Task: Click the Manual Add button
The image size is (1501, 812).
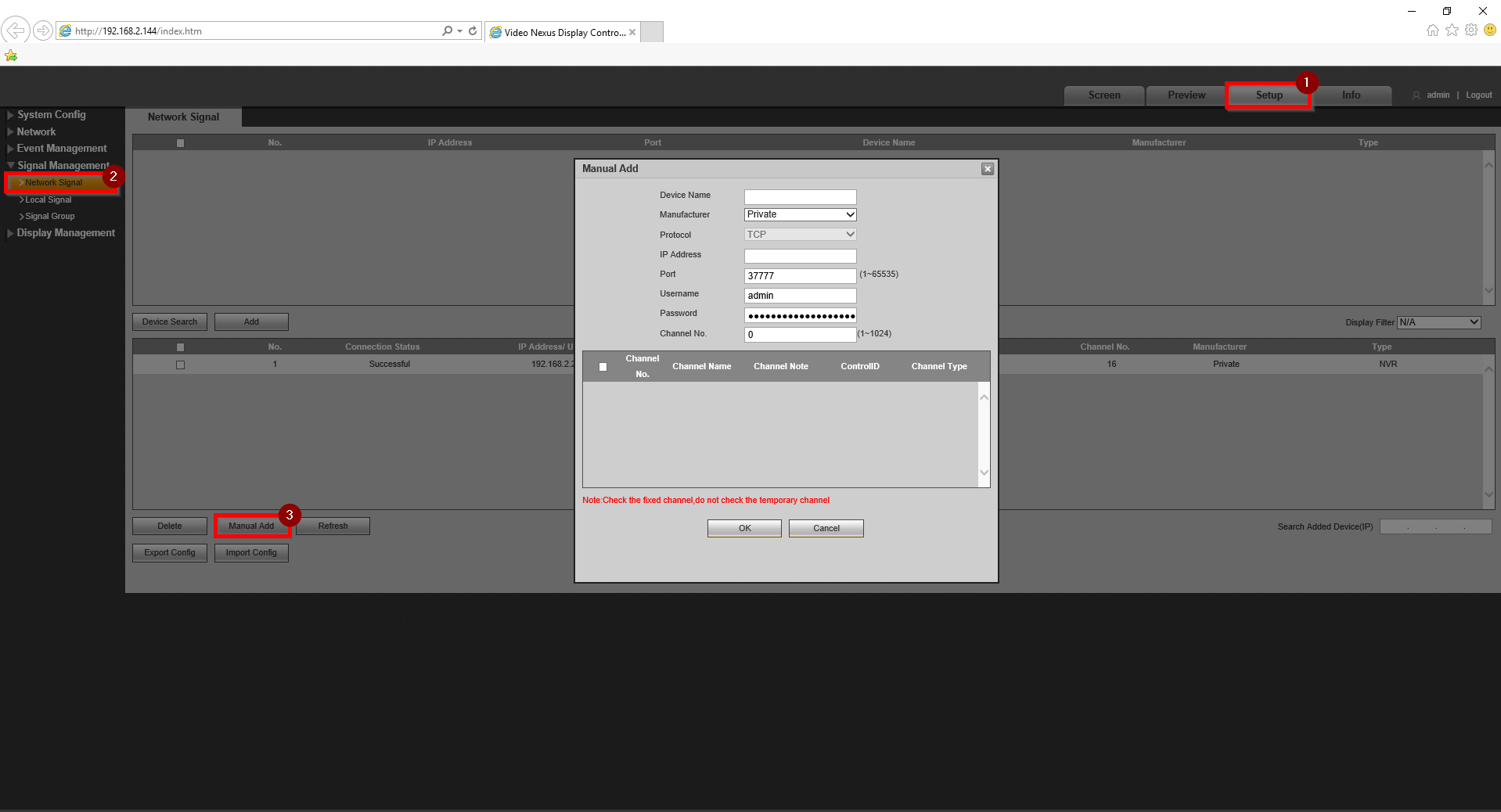Action: pyautogui.click(x=251, y=526)
